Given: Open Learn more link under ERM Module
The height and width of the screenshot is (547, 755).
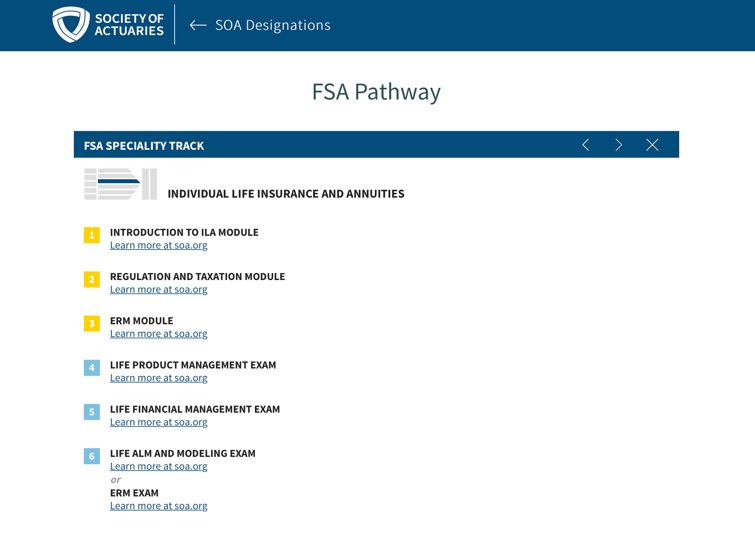Looking at the screenshot, I should click(158, 334).
